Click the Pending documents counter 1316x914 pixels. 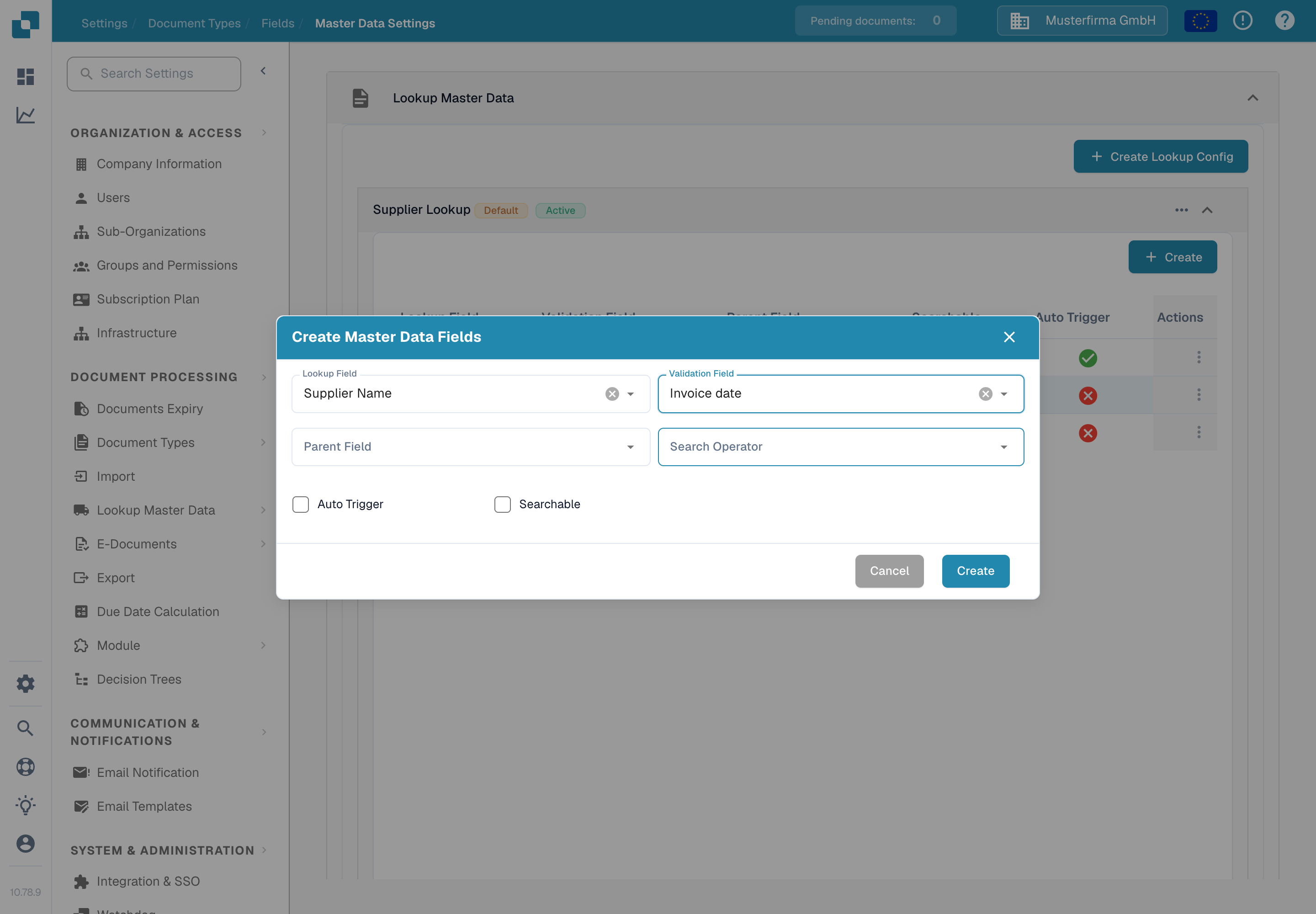pos(875,21)
